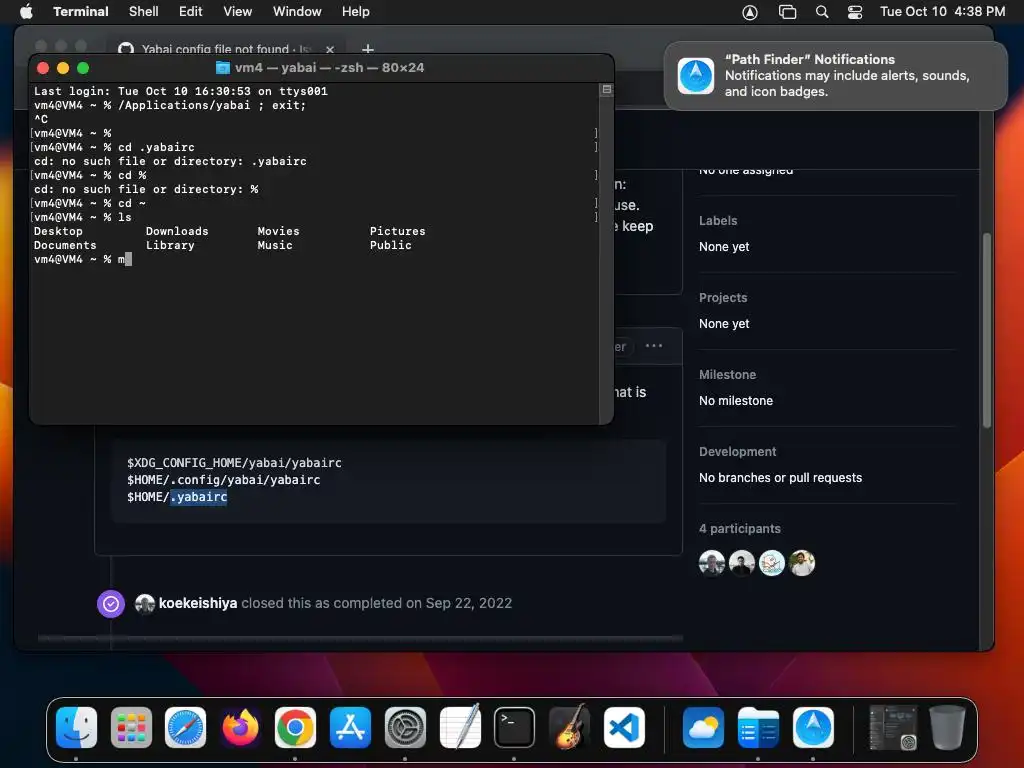Click the Sep 22, 2022 date link

[469, 603]
